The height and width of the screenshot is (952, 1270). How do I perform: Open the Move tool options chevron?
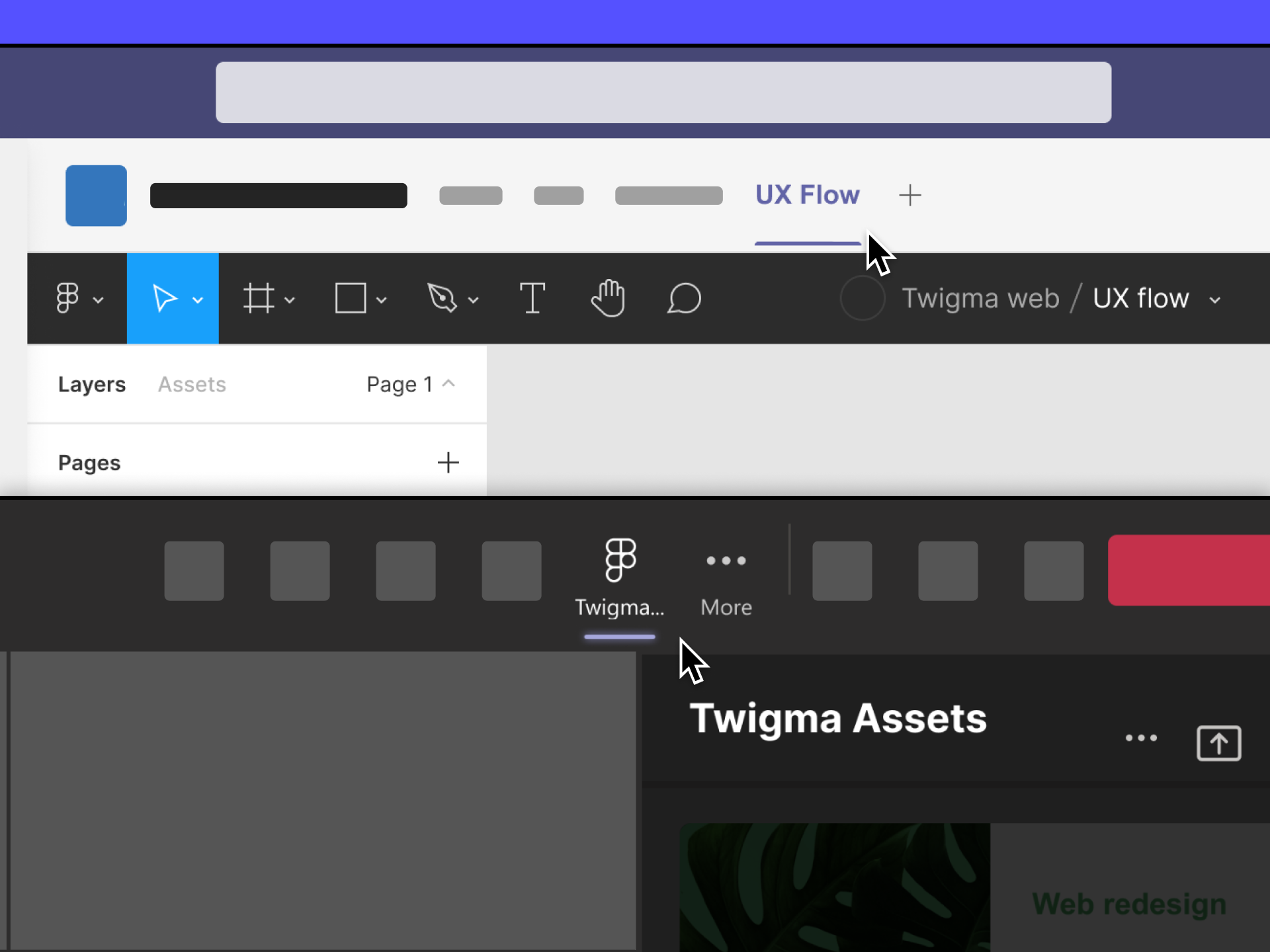pos(198,300)
